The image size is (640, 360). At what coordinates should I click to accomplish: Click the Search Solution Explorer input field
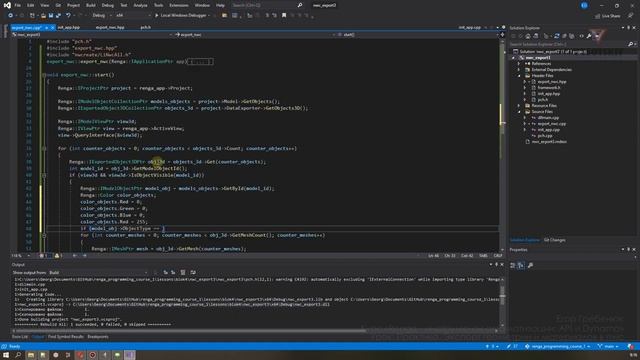(x=568, y=44)
